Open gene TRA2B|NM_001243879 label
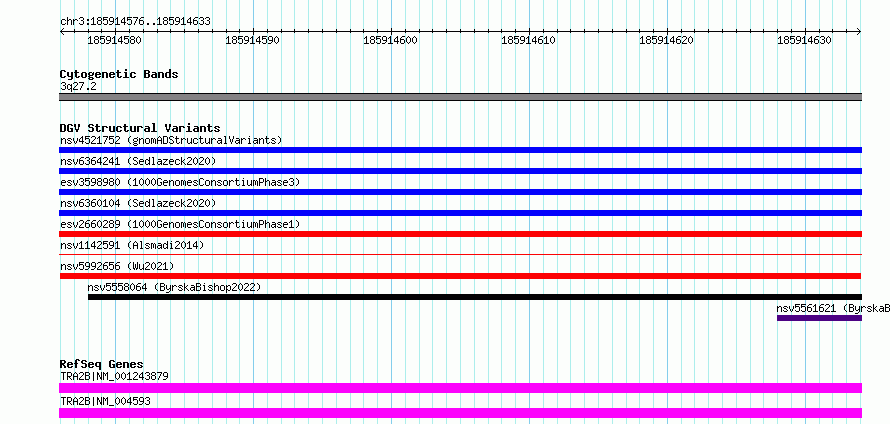The height and width of the screenshot is (424, 890). pyautogui.click(x=114, y=376)
